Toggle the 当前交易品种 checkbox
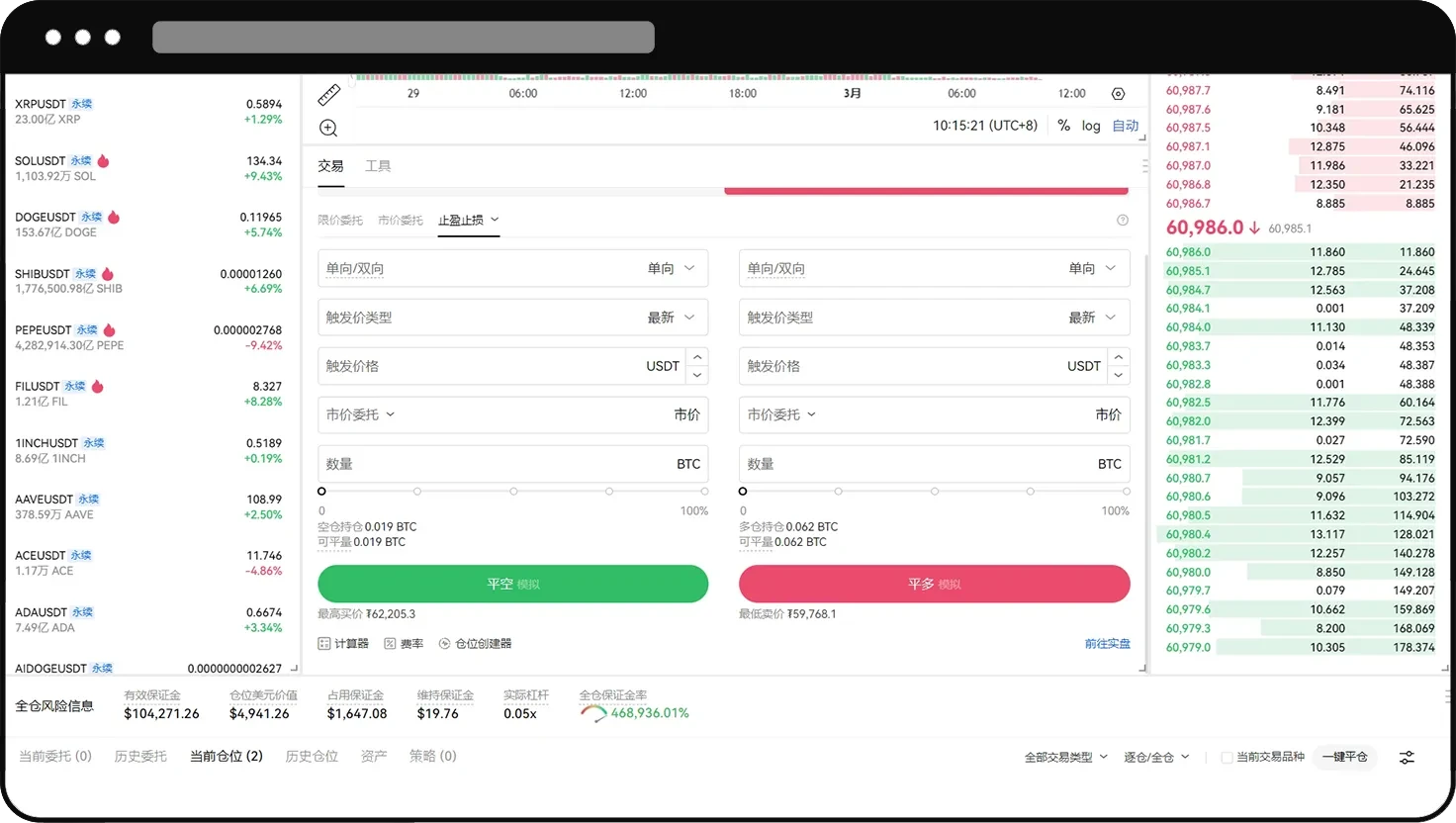Screen dimensions: 1456x823 coord(1227,758)
